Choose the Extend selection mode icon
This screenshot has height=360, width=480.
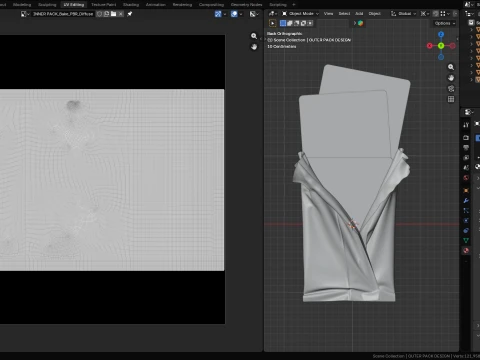290,23
